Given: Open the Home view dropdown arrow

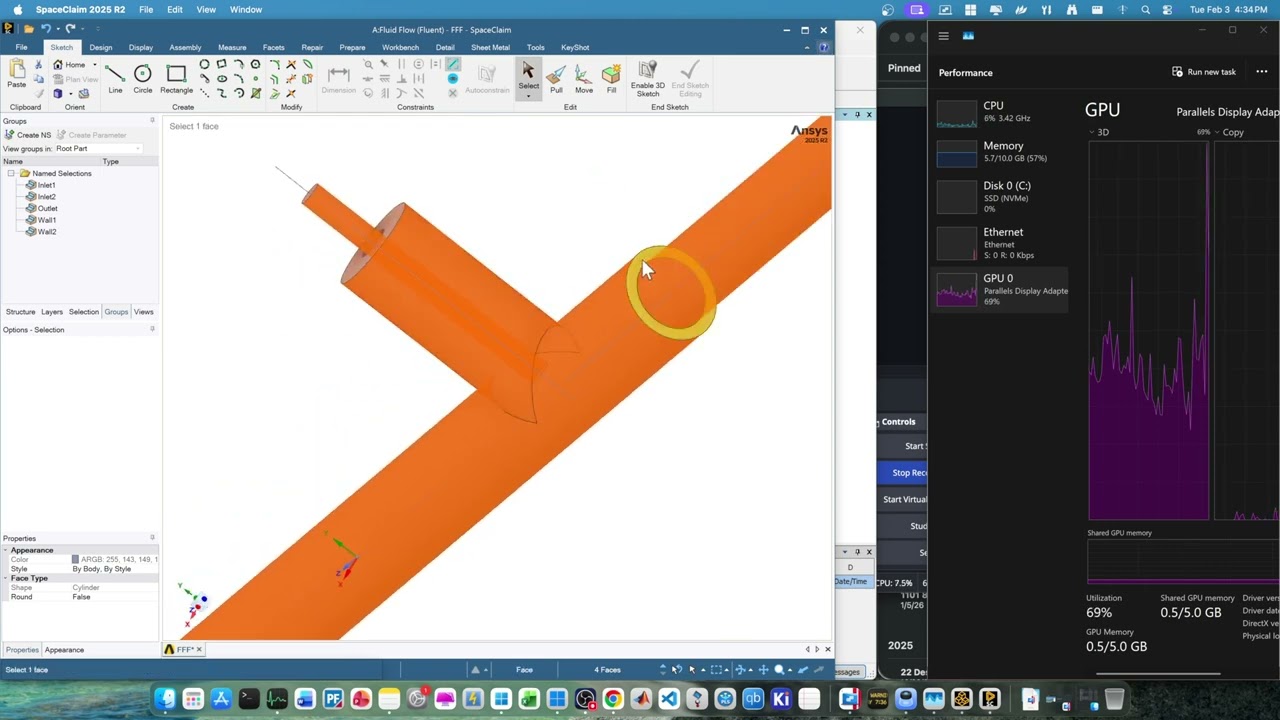Looking at the screenshot, I should [94, 65].
